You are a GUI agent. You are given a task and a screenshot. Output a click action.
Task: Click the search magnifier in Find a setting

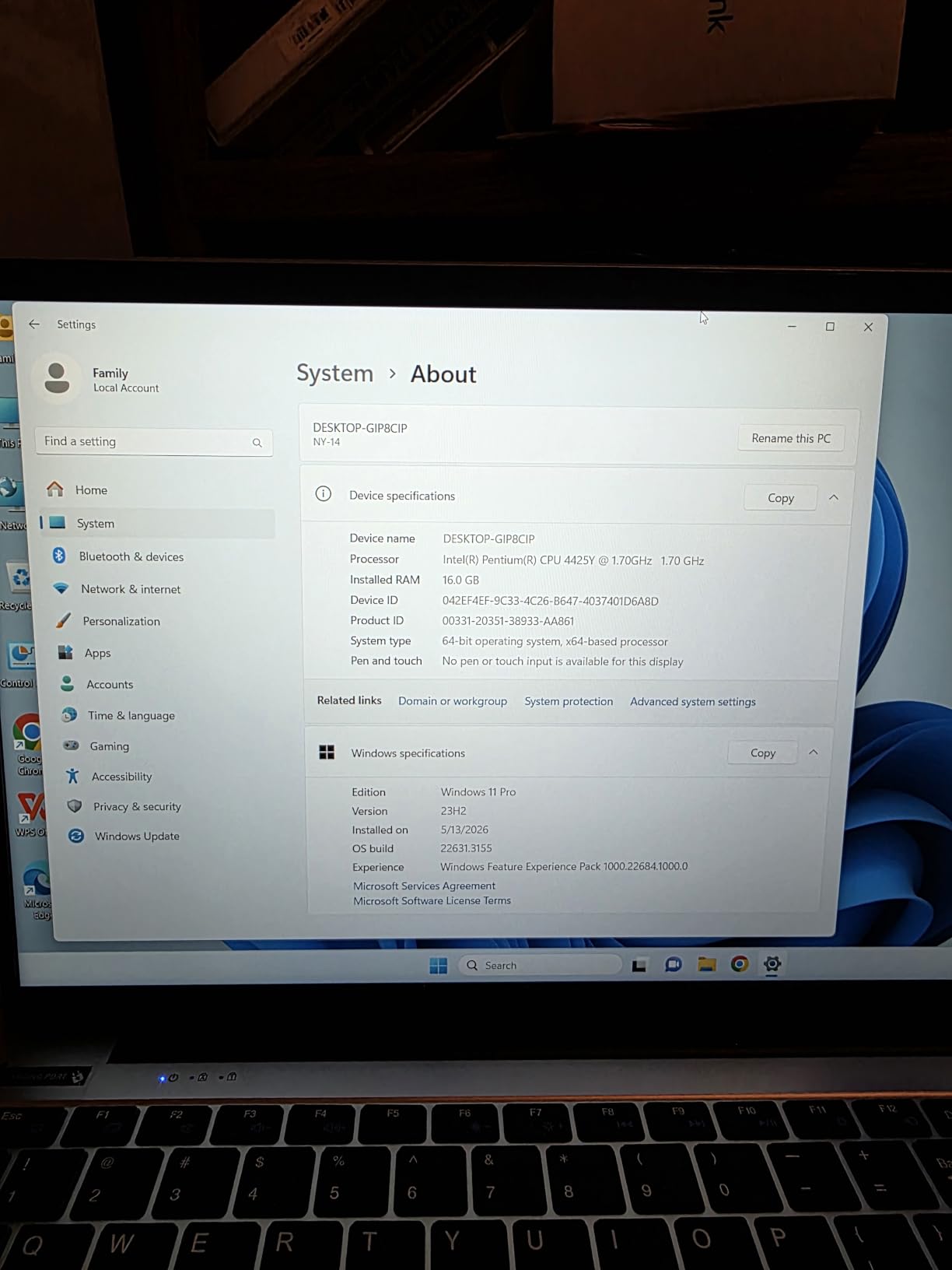257,443
